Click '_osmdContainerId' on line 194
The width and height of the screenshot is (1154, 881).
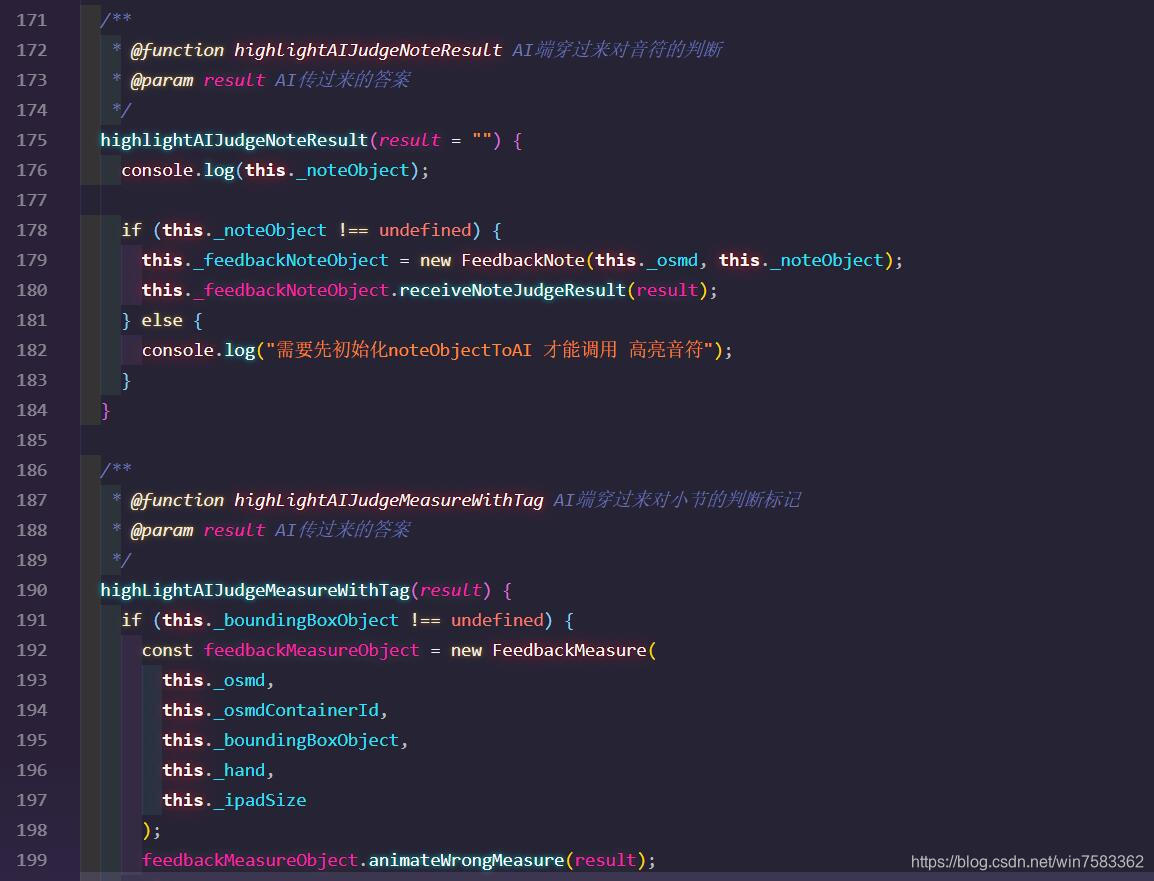coord(297,710)
